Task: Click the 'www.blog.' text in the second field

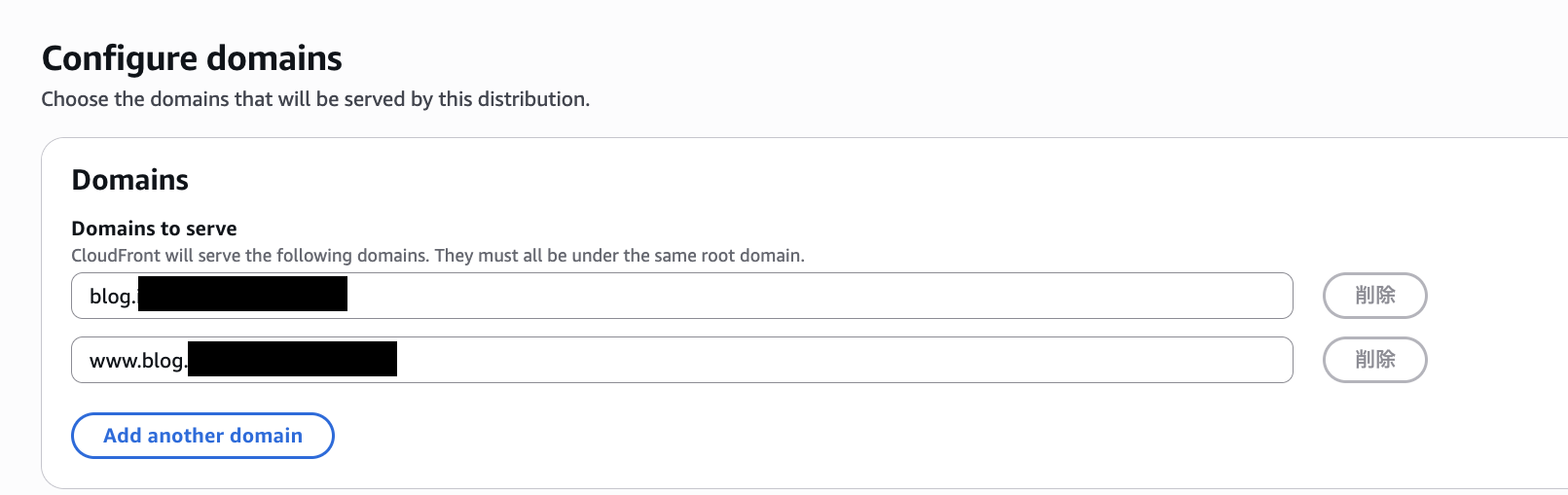Action: click(136, 361)
